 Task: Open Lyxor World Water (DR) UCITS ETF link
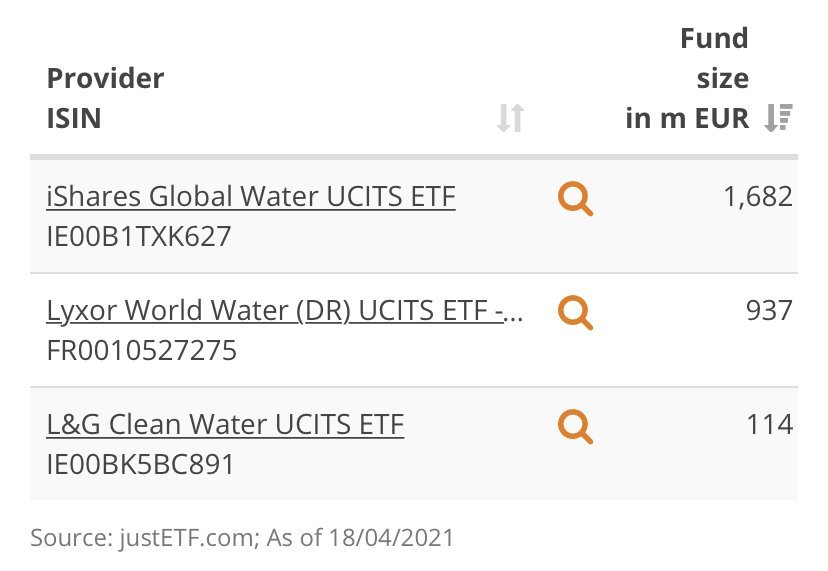click(286, 311)
